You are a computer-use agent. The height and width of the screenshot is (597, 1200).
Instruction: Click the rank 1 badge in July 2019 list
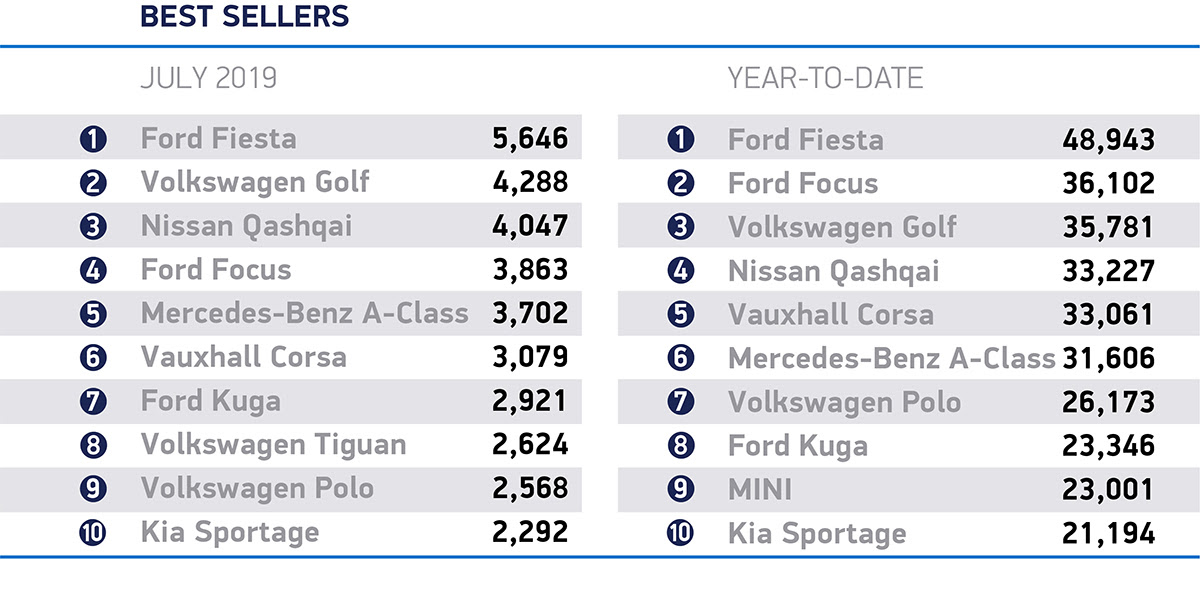[x=93, y=138]
